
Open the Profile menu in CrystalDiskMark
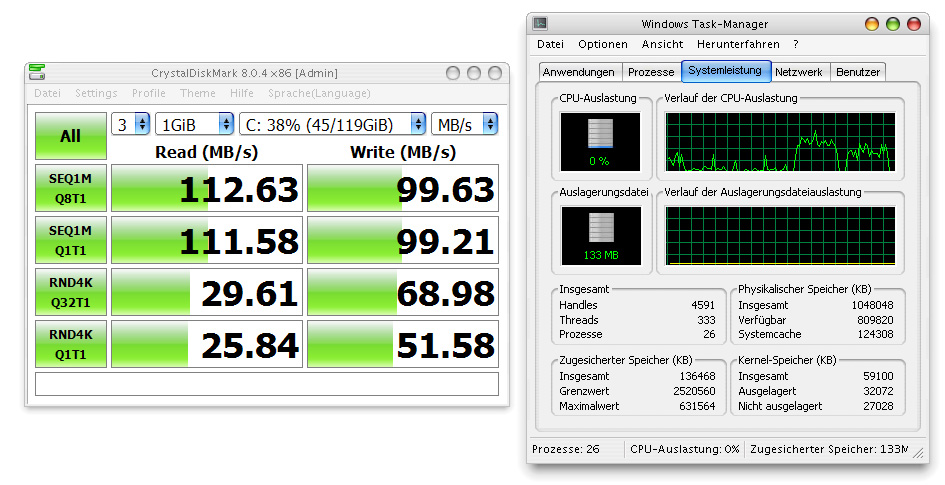[148, 93]
